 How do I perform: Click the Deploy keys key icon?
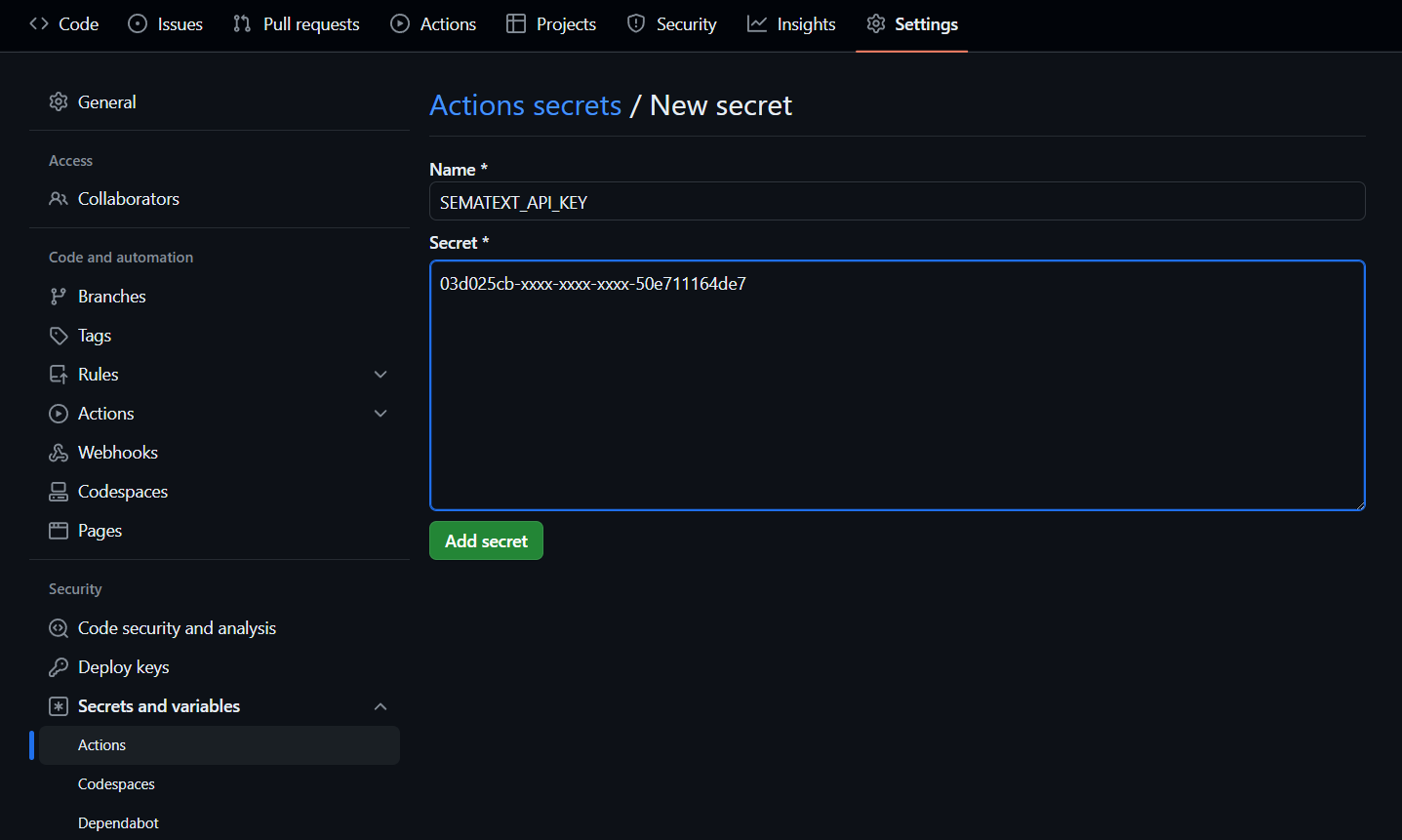pos(59,667)
